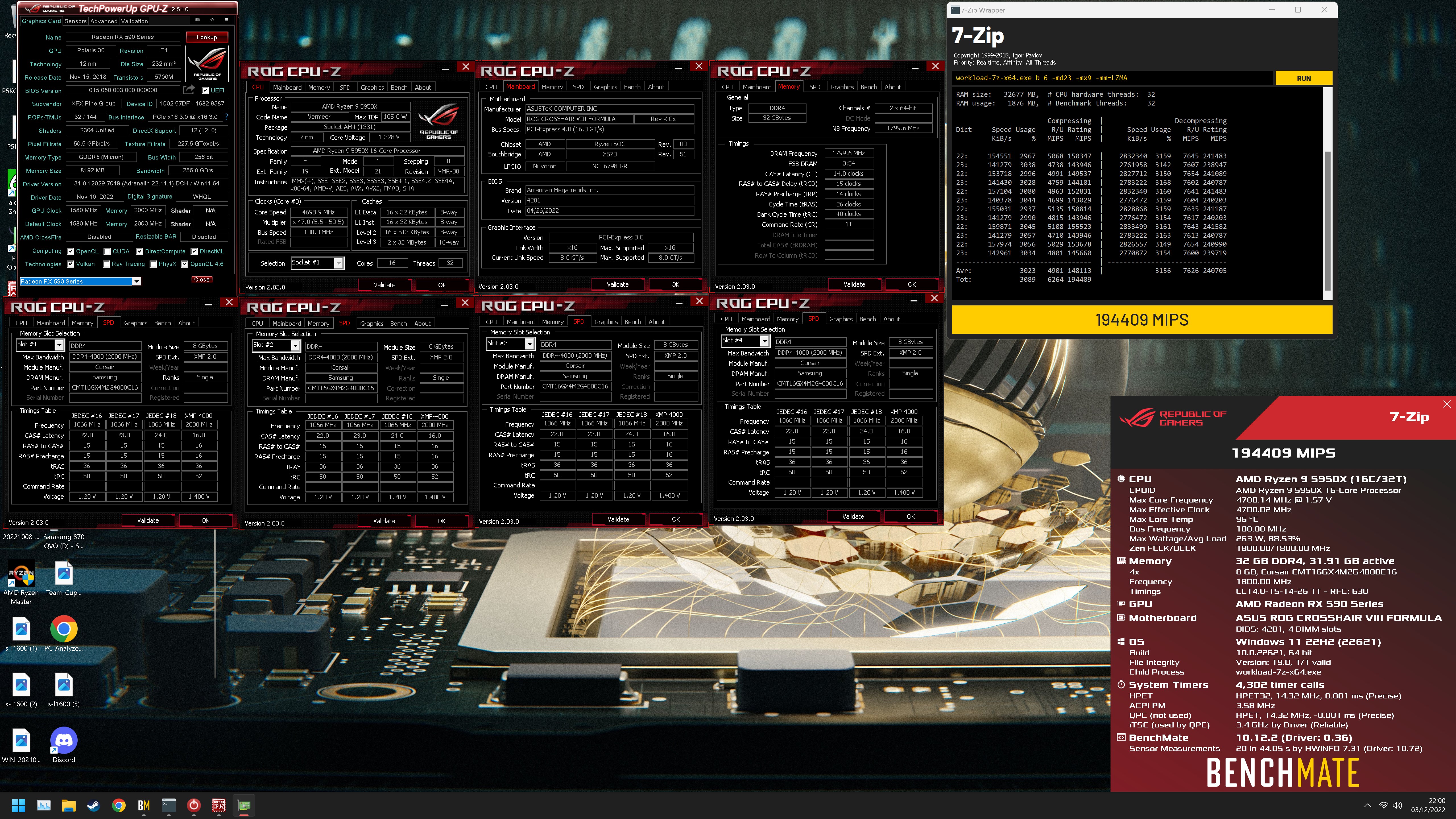The height and width of the screenshot is (819, 1456).
Task: Take a GPU-Z screenshot with camera icon
Action: coord(197,20)
